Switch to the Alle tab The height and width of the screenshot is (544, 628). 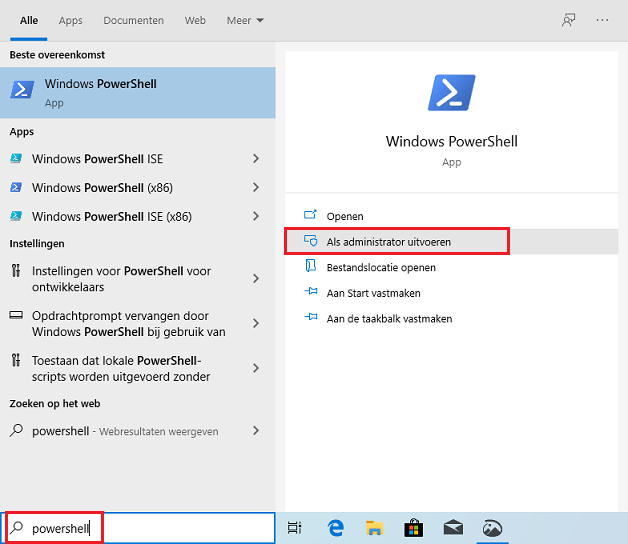pyautogui.click(x=29, y=20)
